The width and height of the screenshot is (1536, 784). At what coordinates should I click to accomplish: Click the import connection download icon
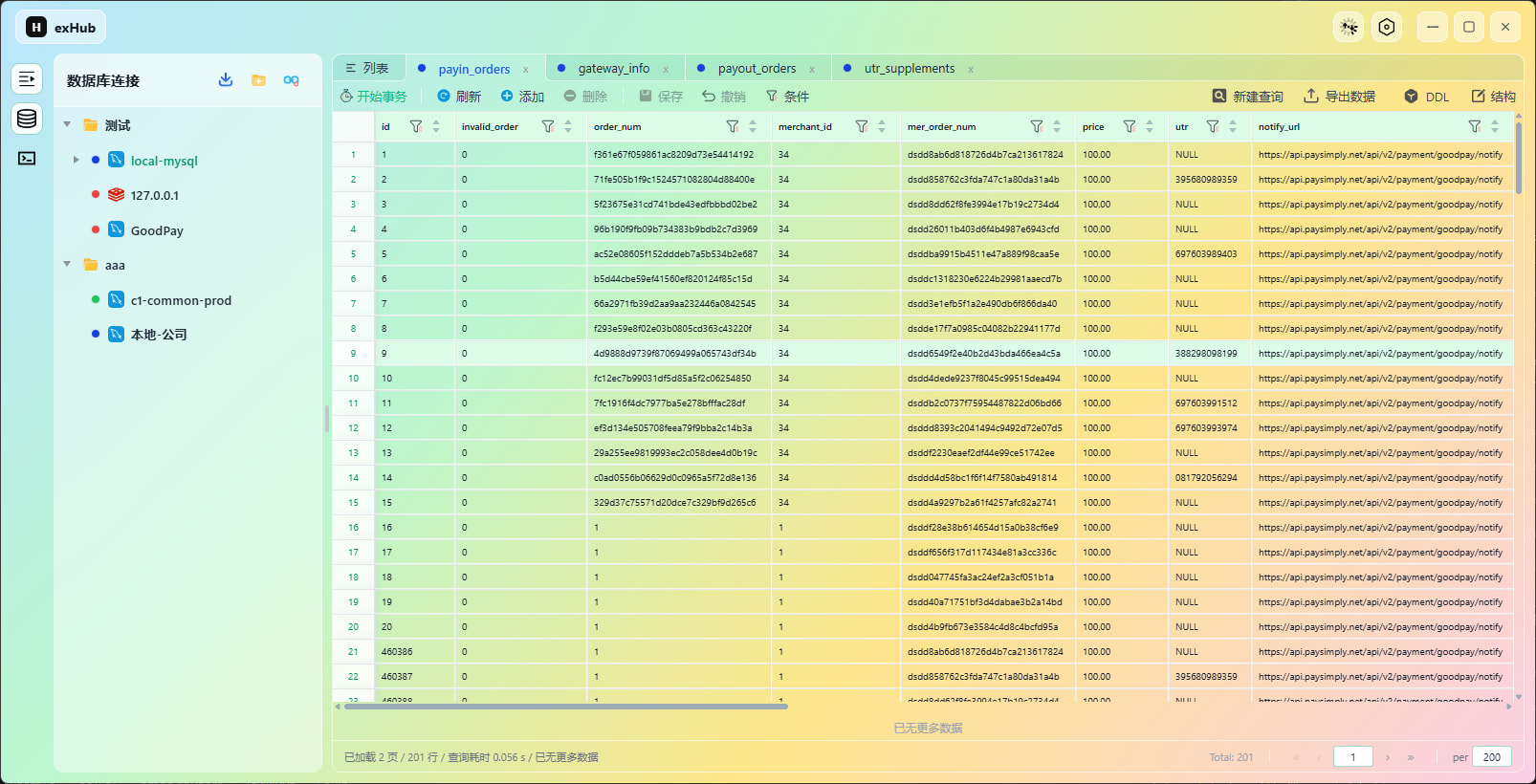226,80
